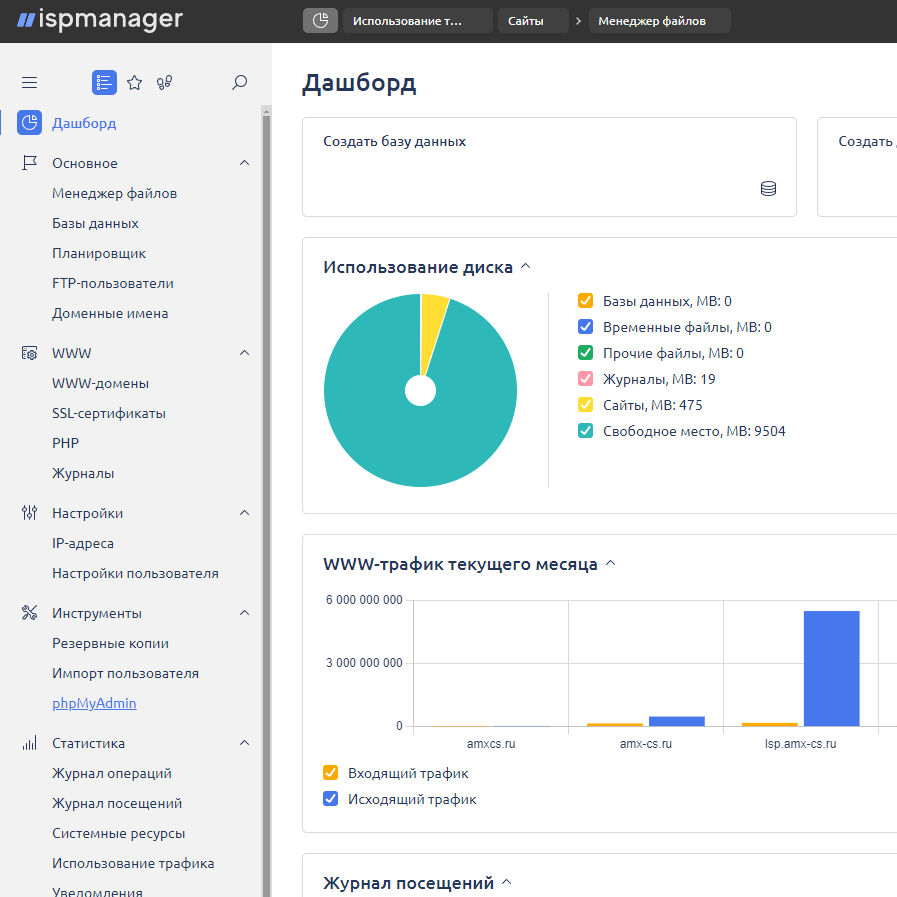The height and width of the screenshot is (897, 897).
Task: Open Использование трафика in the sidebar
Action: pos(133,863)
